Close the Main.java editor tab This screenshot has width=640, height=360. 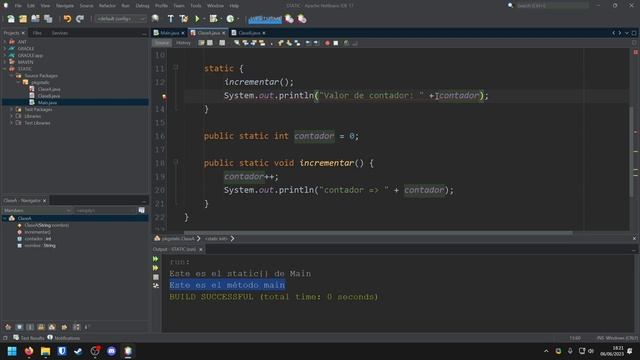(x=183, y=33)
